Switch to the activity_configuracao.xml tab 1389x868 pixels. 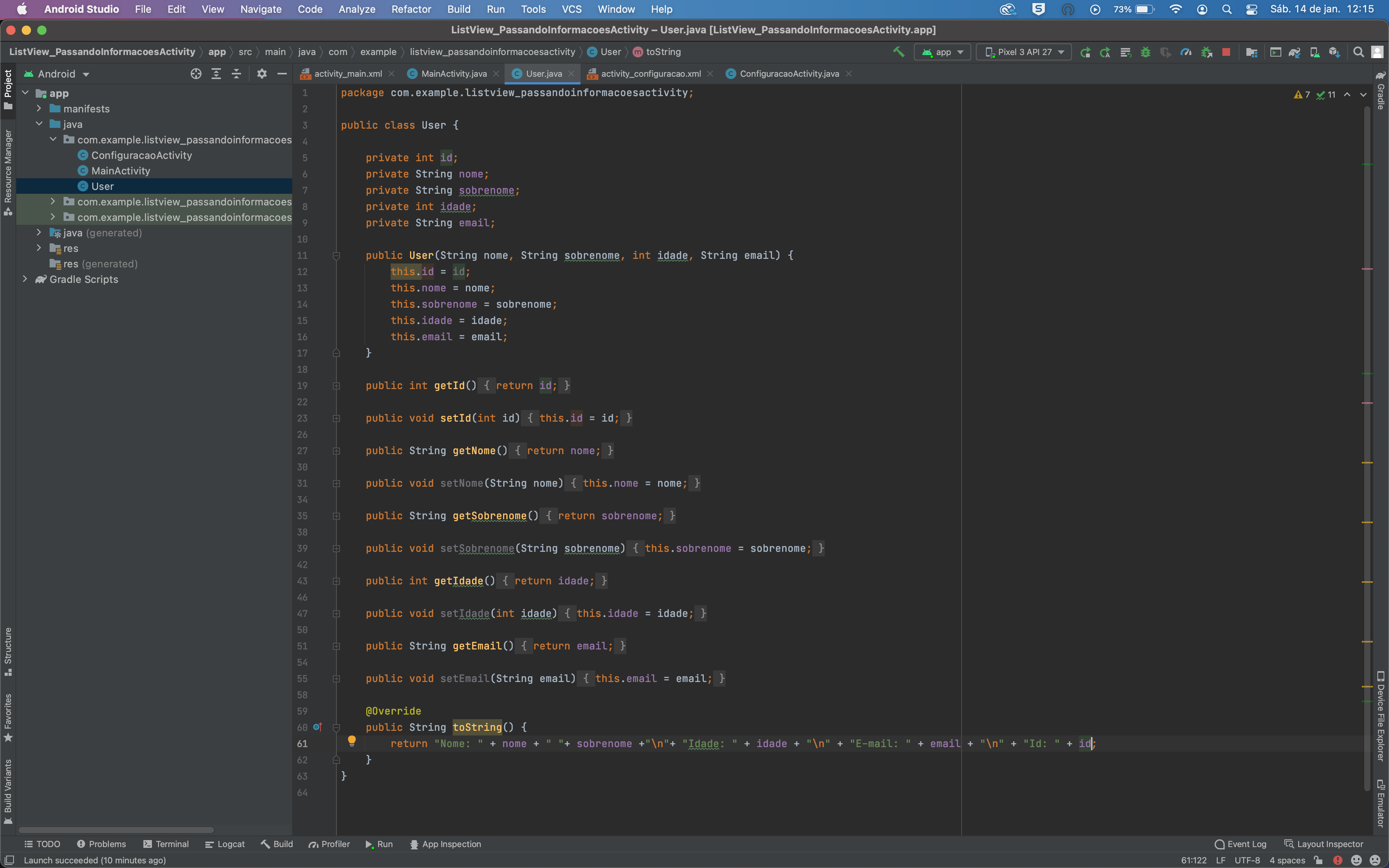tap(650, 74)
